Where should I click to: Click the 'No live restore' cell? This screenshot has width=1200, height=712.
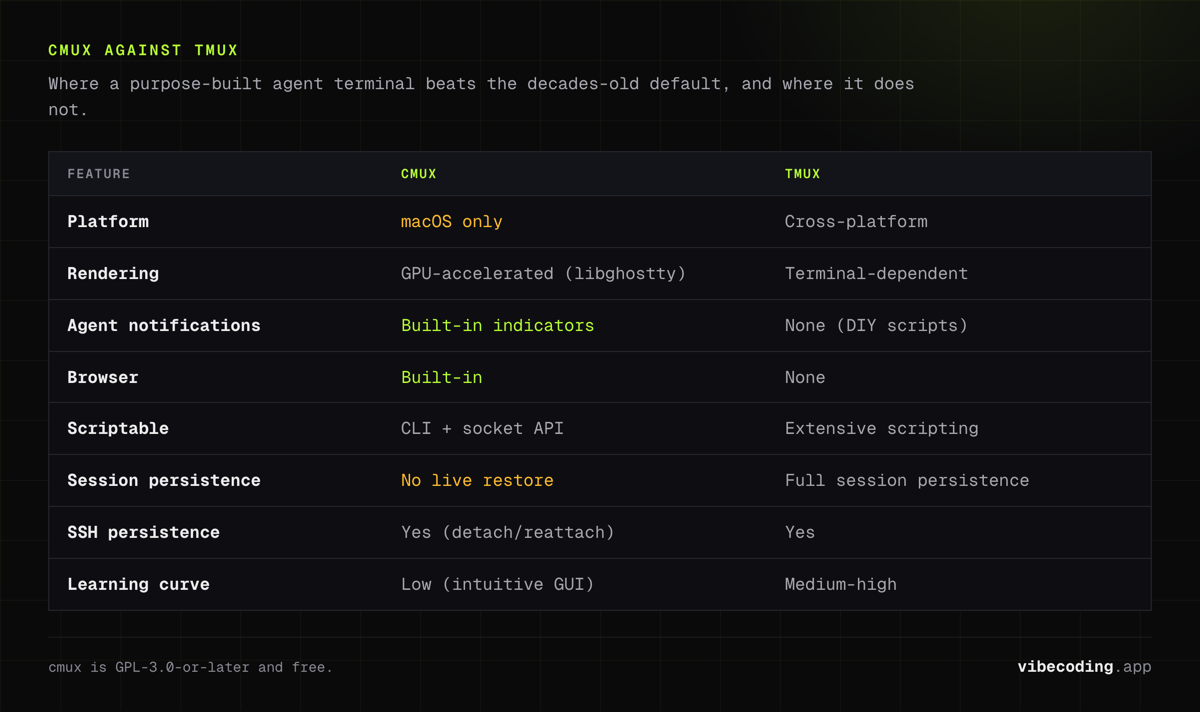click(477, 480)
